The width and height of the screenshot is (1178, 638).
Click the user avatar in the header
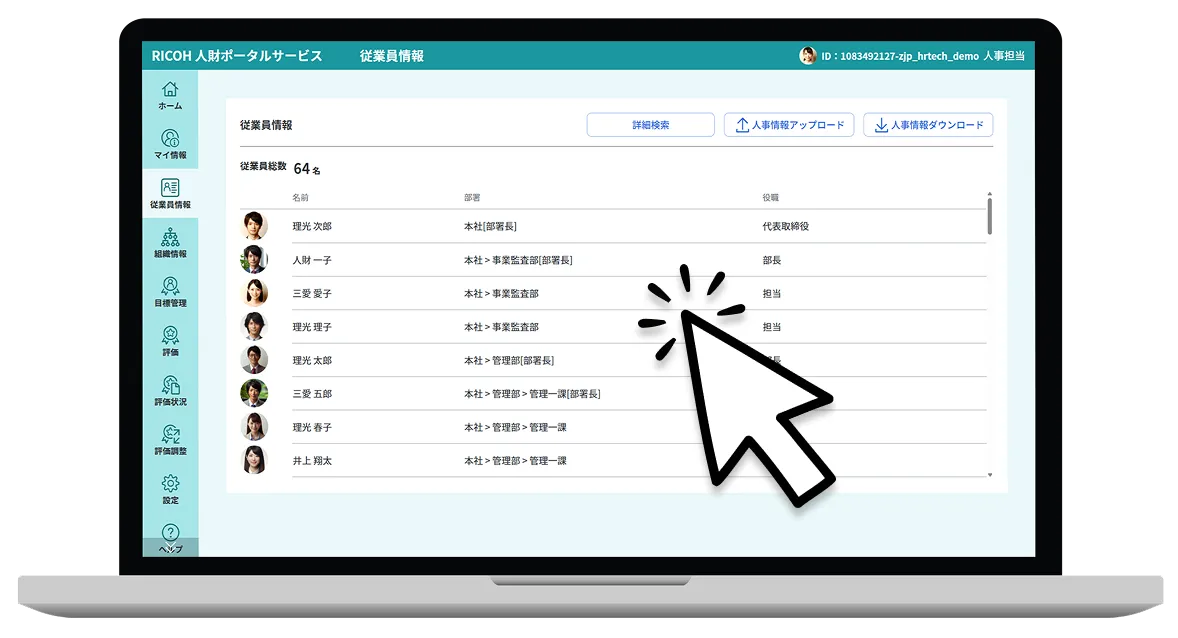point(808,56)
